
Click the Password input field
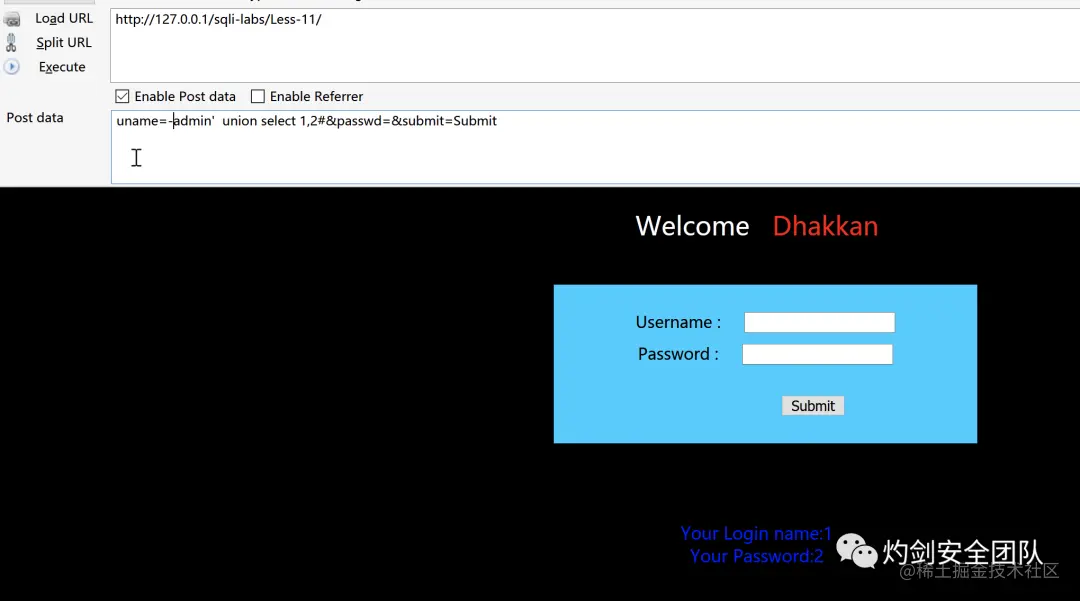click(x=817, y=355)
